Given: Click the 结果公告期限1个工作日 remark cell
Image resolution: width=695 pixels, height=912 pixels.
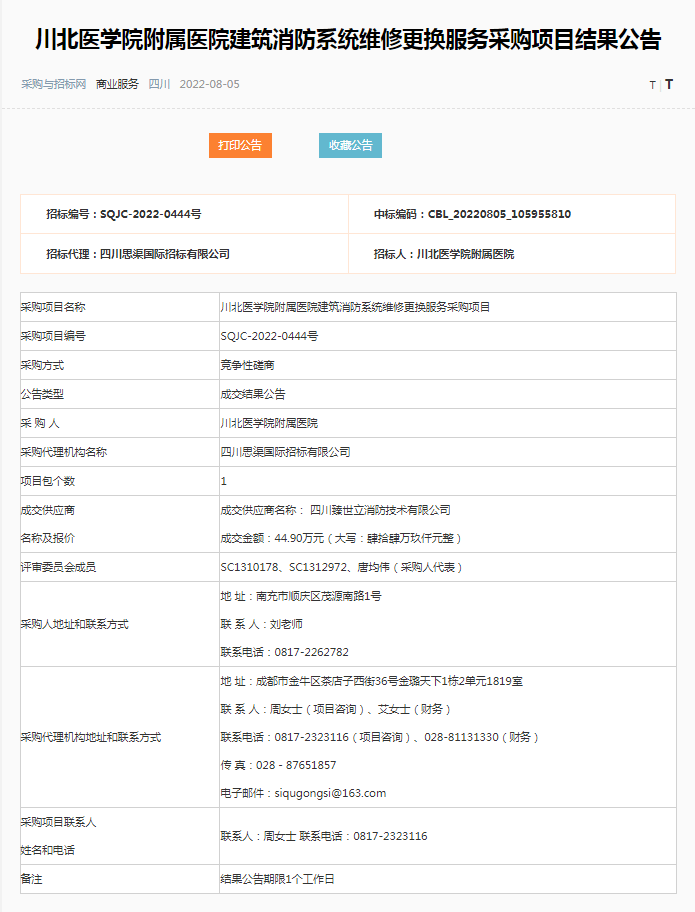Looking at the screenshot, I should (x=277, y=878).
